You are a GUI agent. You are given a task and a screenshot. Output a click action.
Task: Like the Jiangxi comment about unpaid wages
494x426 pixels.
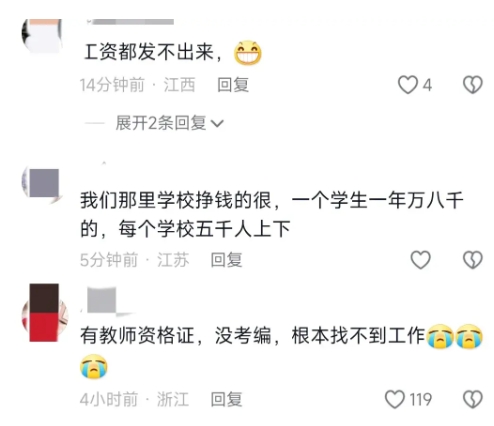[408, 85]
